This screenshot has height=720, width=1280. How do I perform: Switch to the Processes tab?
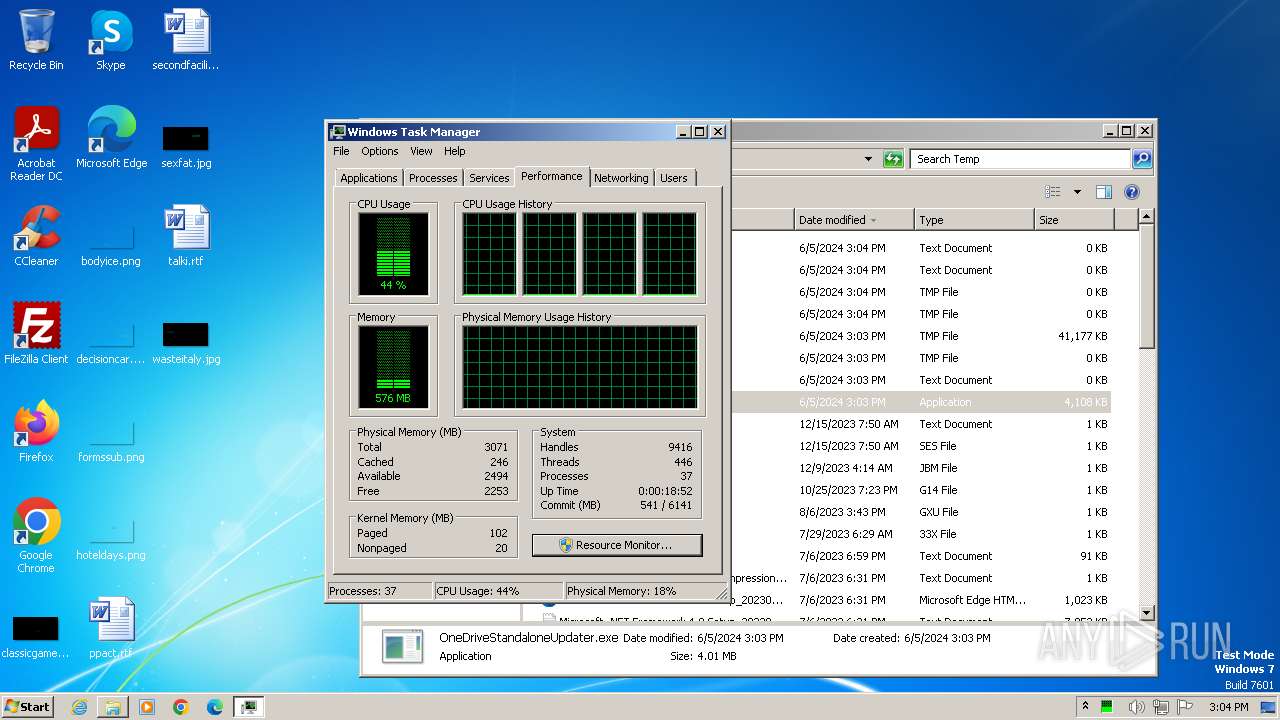433,178
